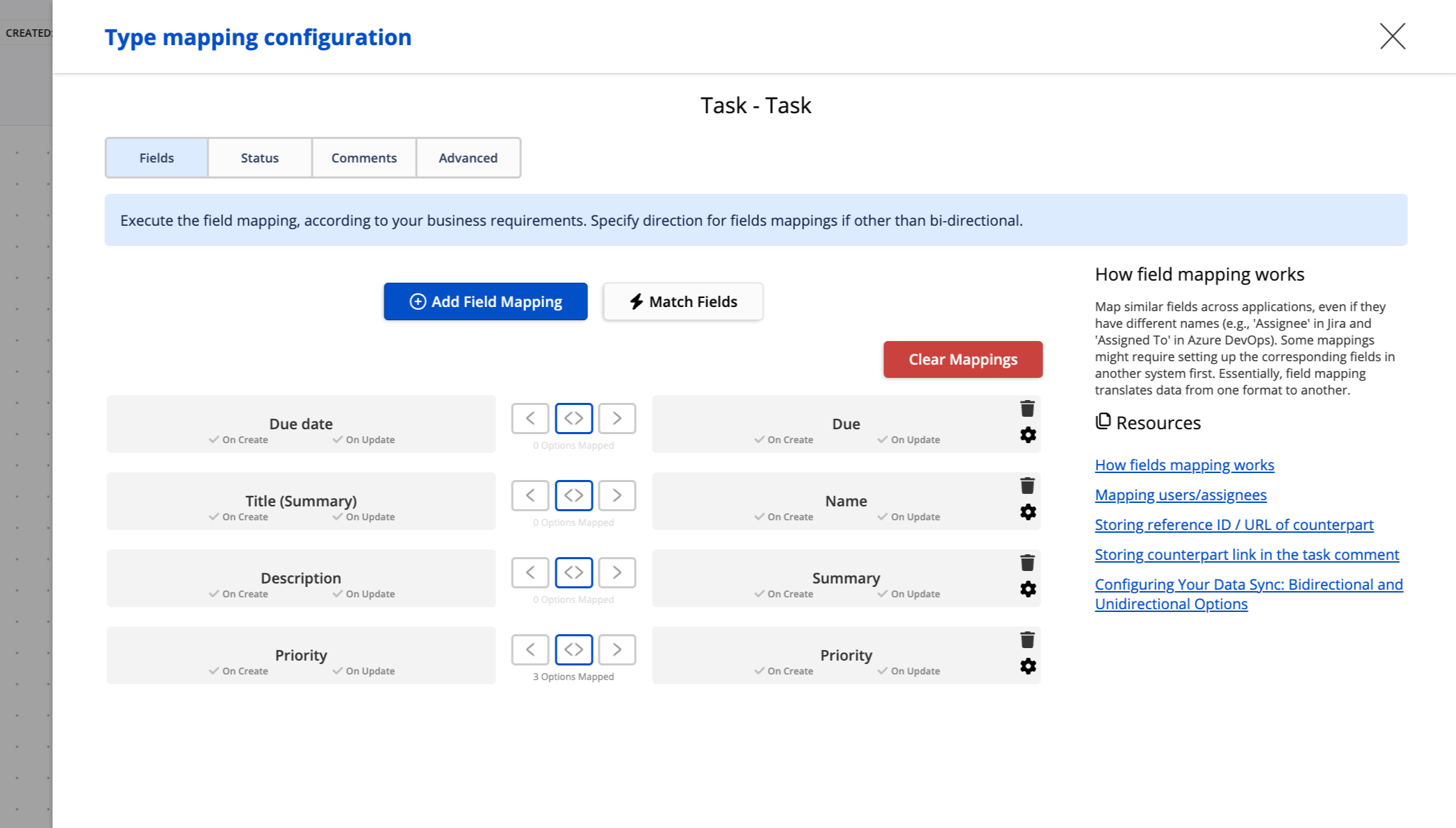Set Title mapping direction to right
Screen dimensions: 1456x828
point(616,495)
